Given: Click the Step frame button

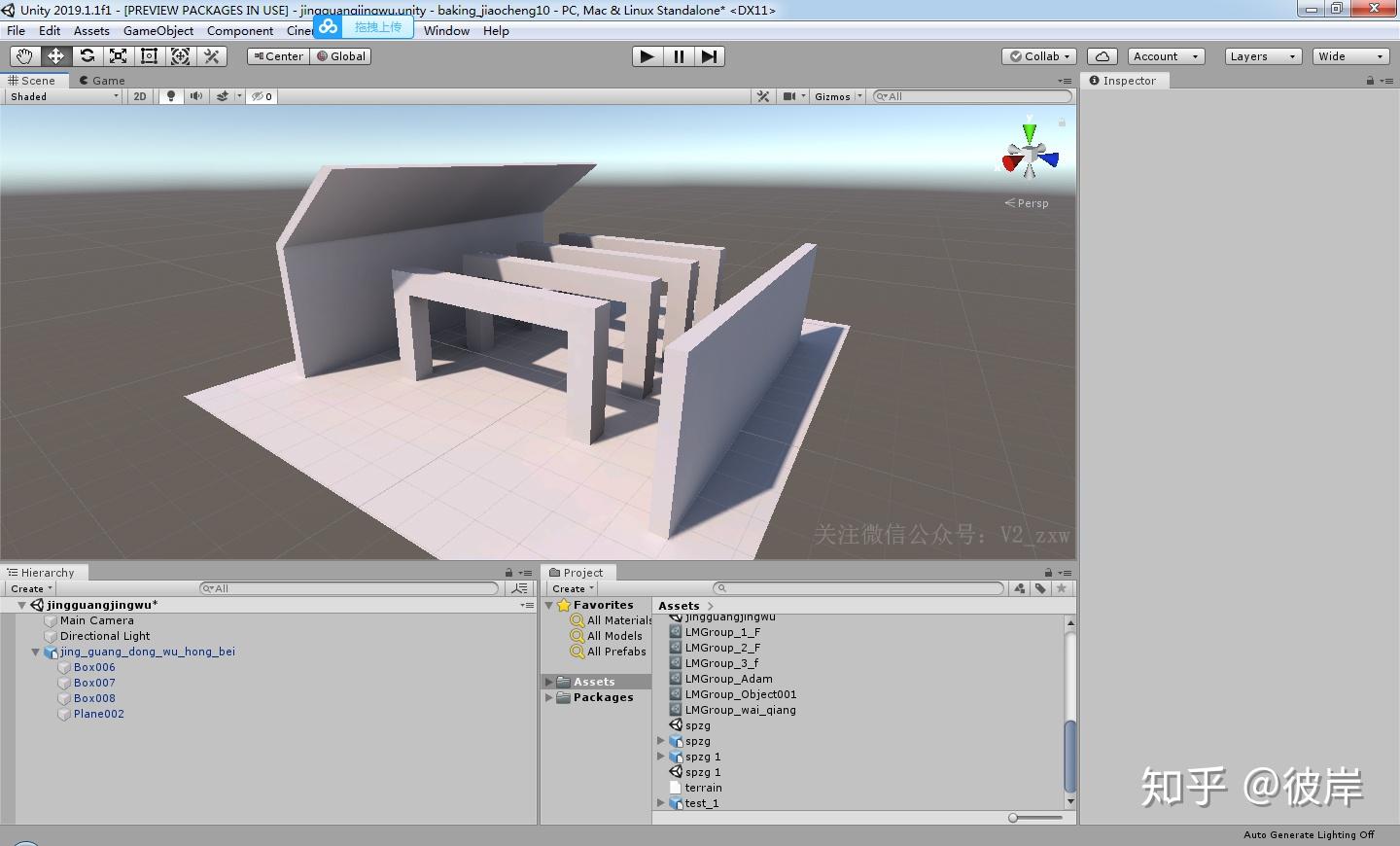Looking at the screenshot, I should [710, 56].
